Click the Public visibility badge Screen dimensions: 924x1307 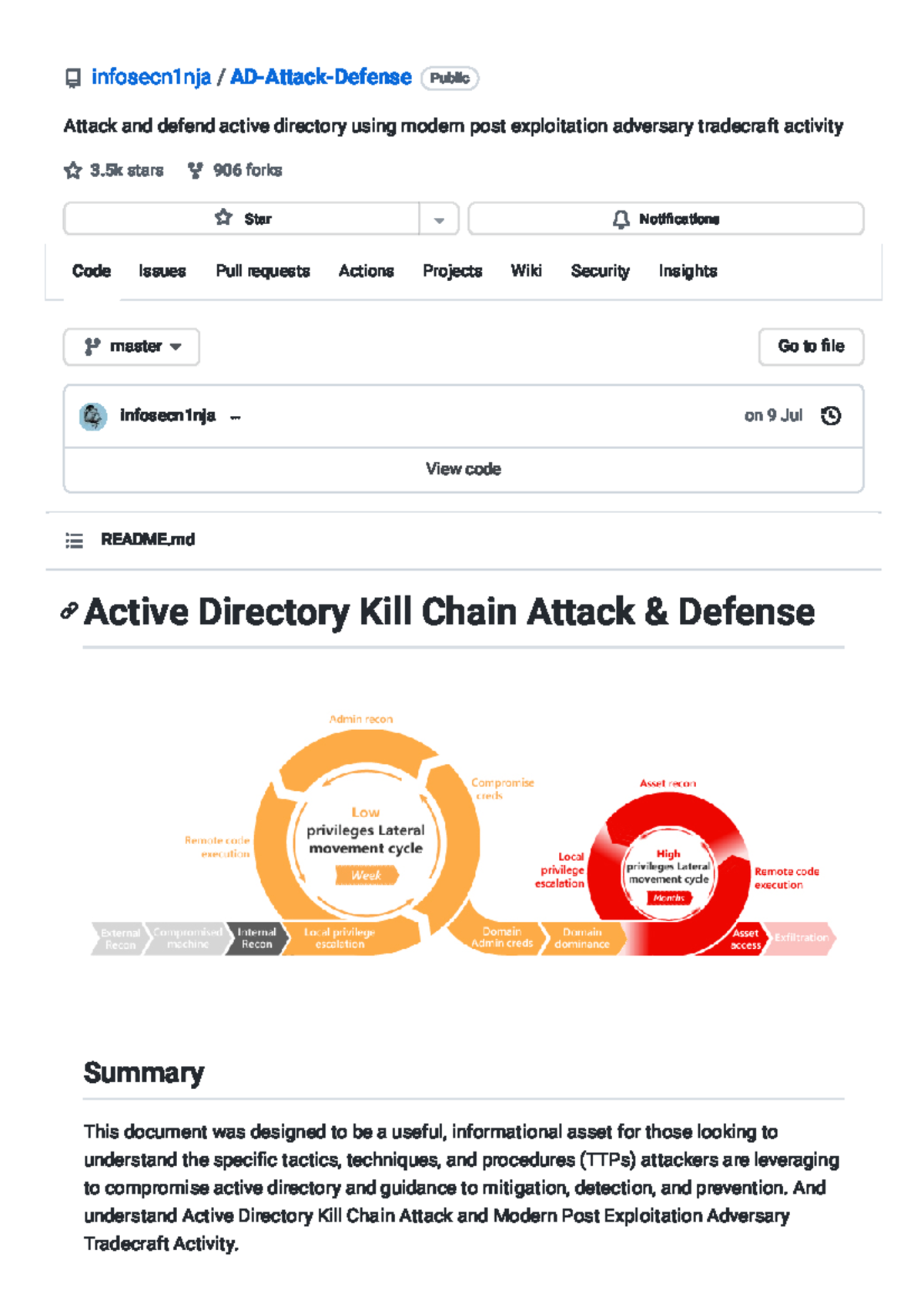click(x=451, y=78)
